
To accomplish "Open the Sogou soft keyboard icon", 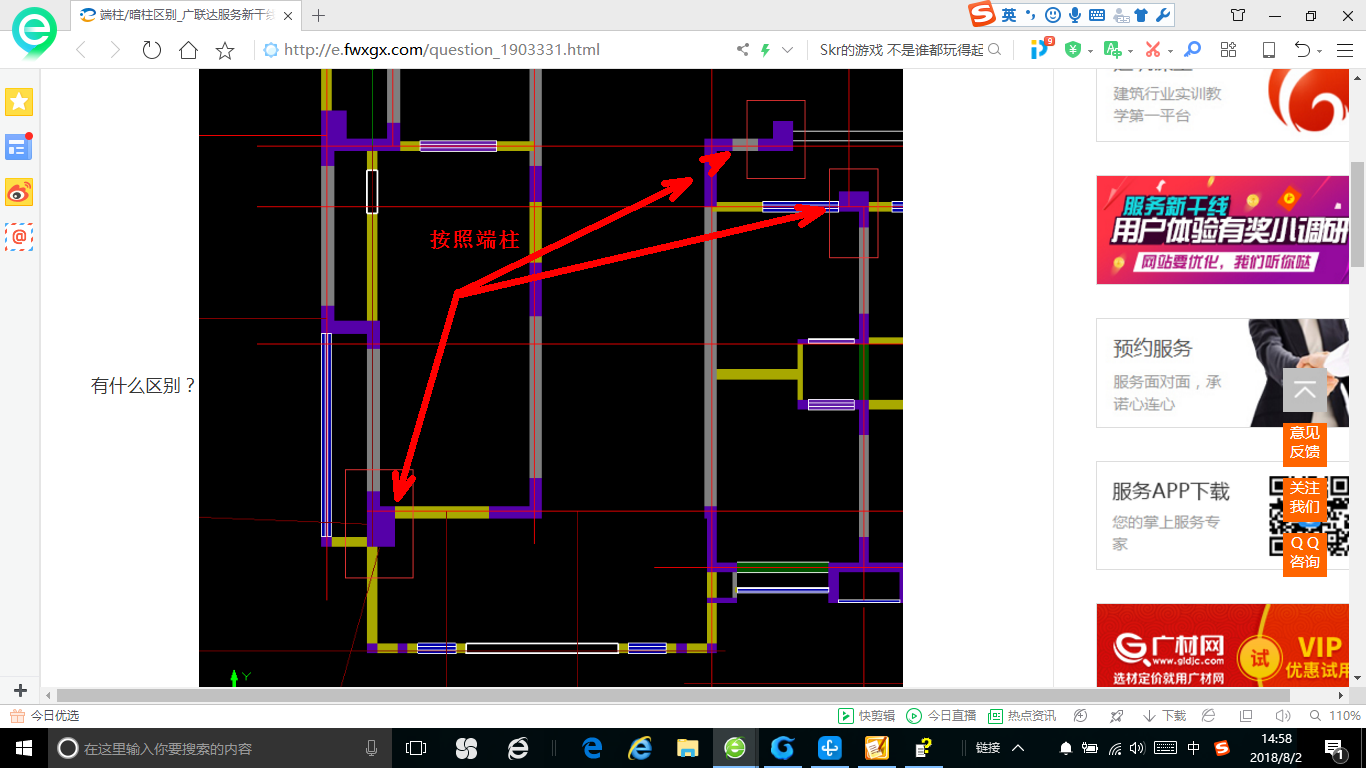I will click(x=1097, y=15).
